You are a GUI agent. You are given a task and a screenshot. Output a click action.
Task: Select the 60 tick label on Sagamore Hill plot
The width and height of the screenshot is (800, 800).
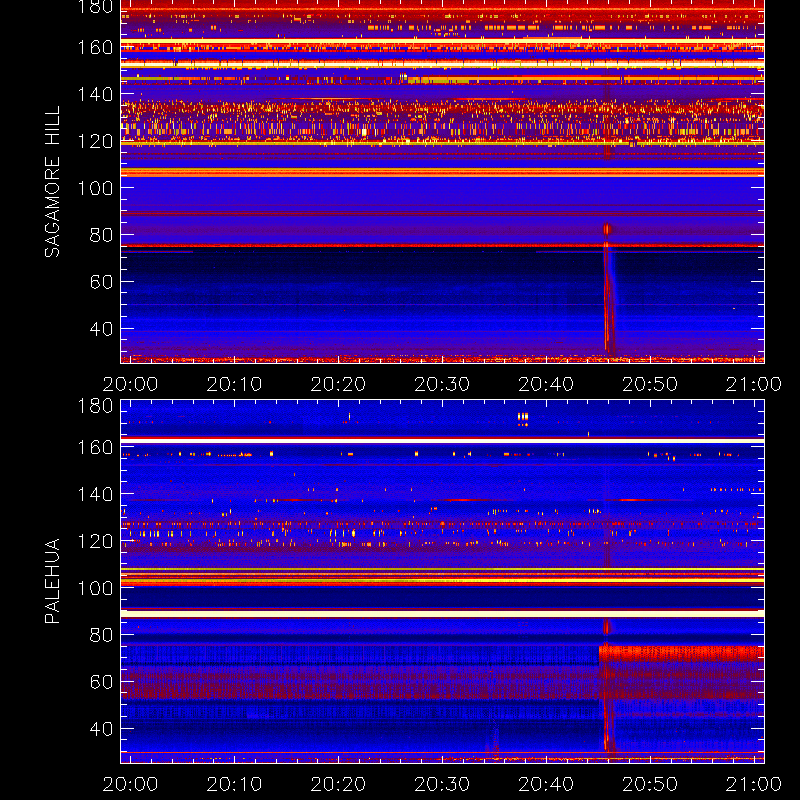click(101, 282)
